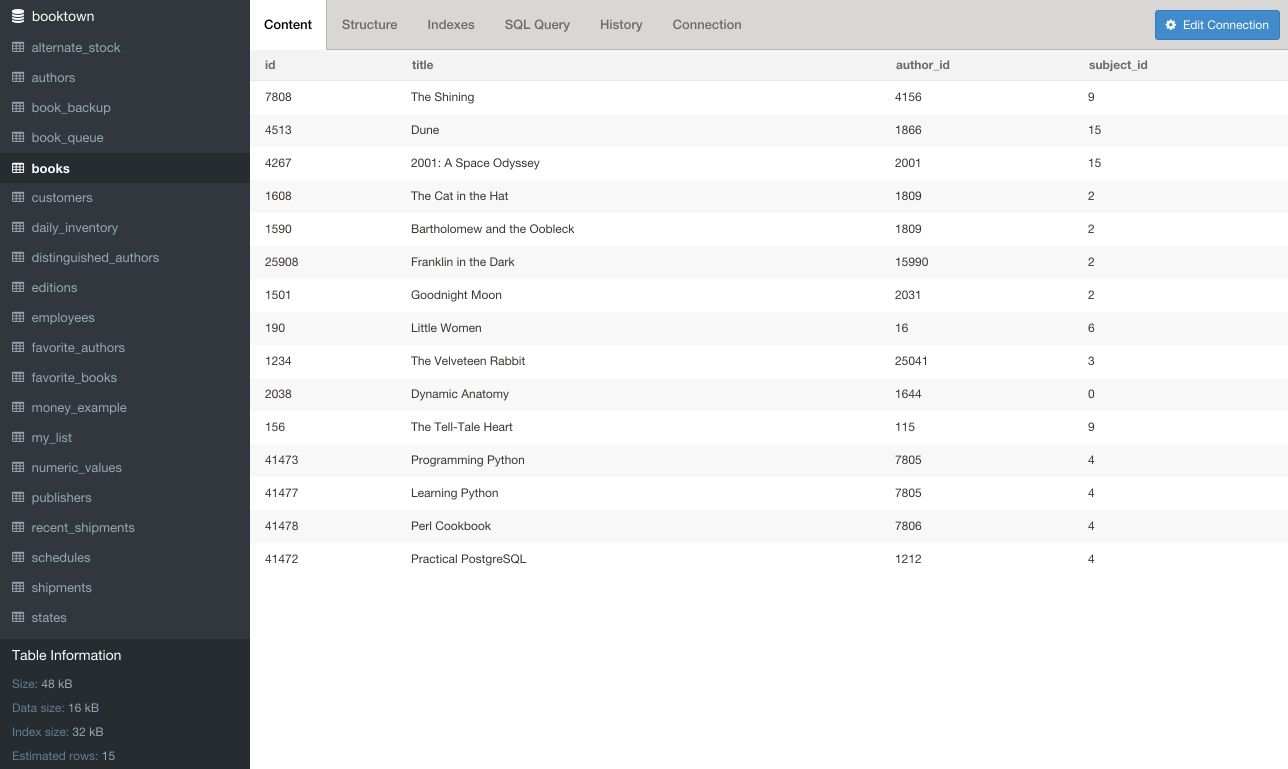
Task: Click the table icon beside customers
Action: click(x=18, y=198)
